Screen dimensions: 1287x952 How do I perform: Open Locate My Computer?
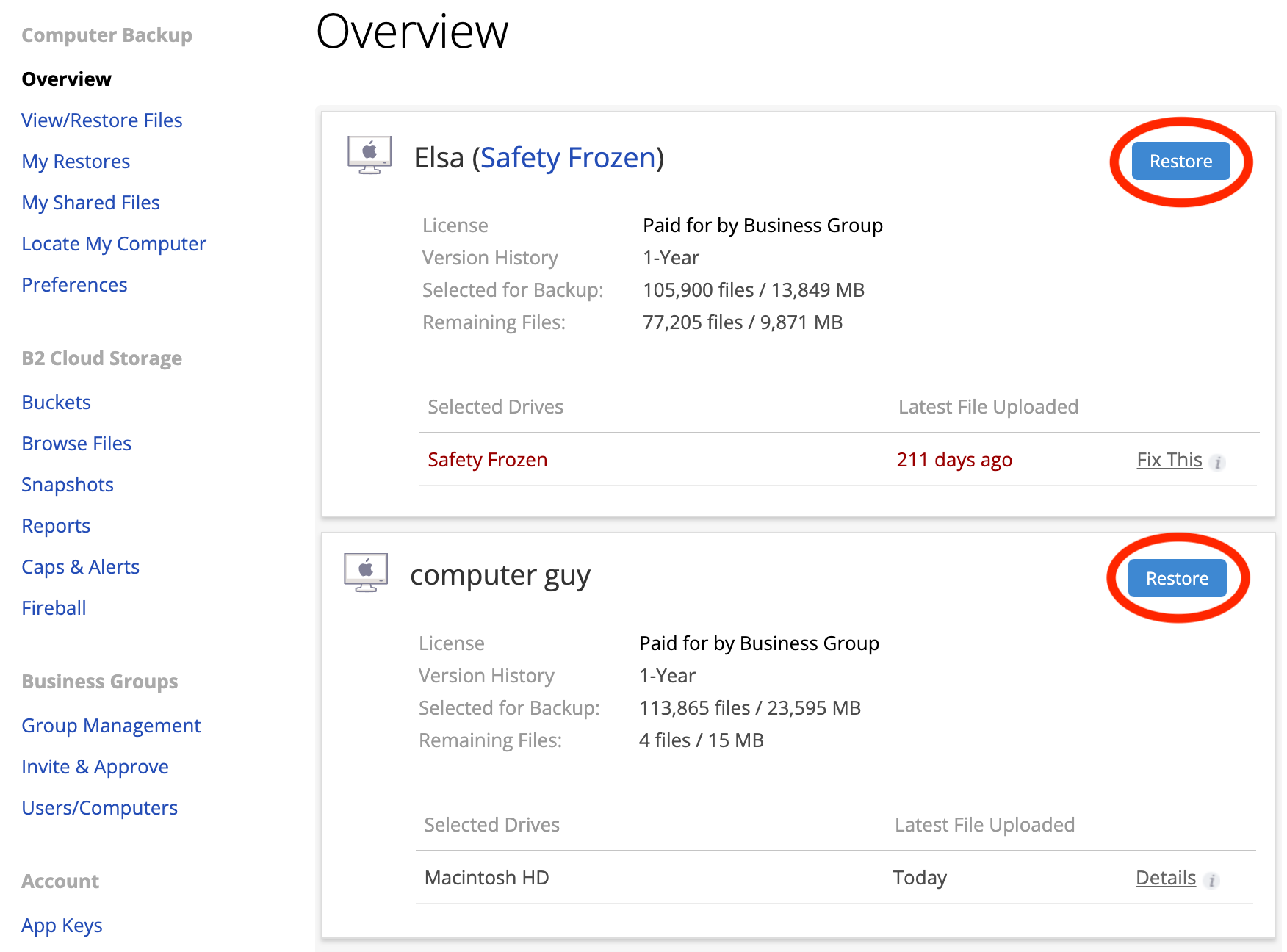tap(114, 244)
